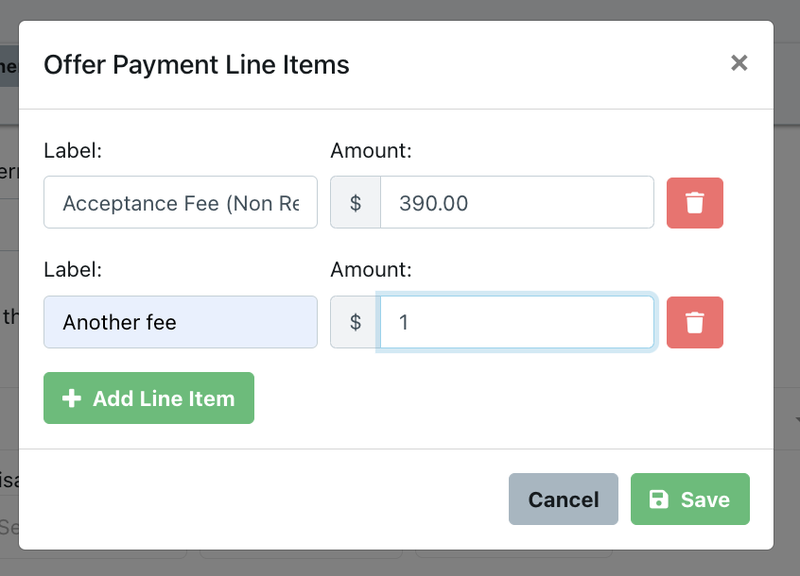Image resolution: width=800 pixels, height=576 pixels.
Task: Click the dollar sign beside the 1 amount
Action: click(355, 322)
